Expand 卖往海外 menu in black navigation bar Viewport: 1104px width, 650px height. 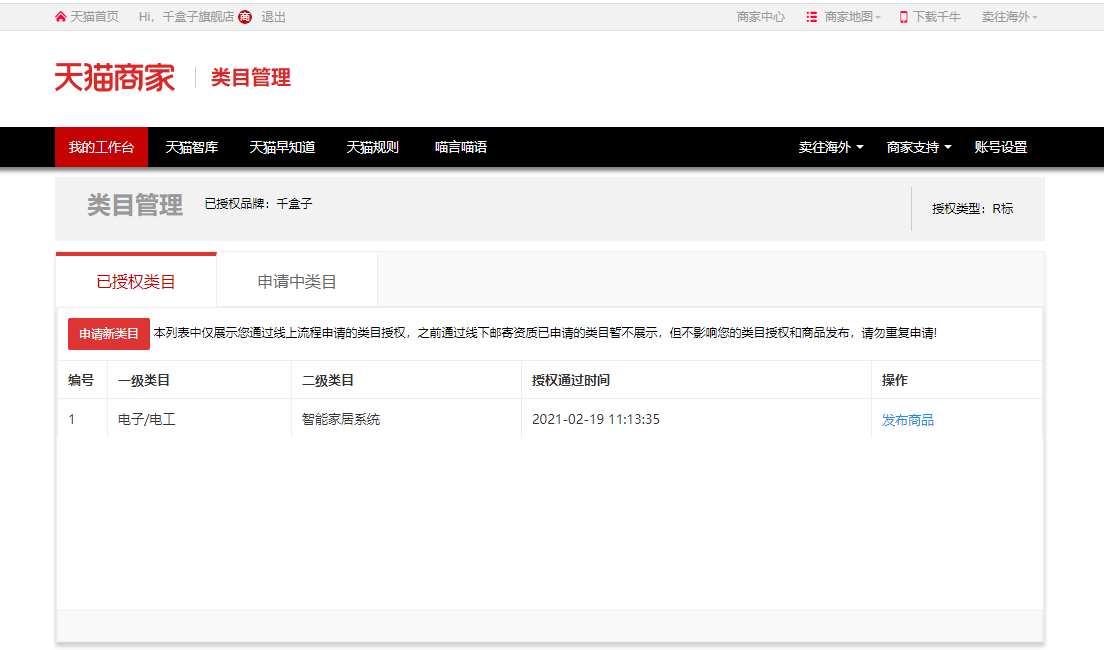[830, 147]
